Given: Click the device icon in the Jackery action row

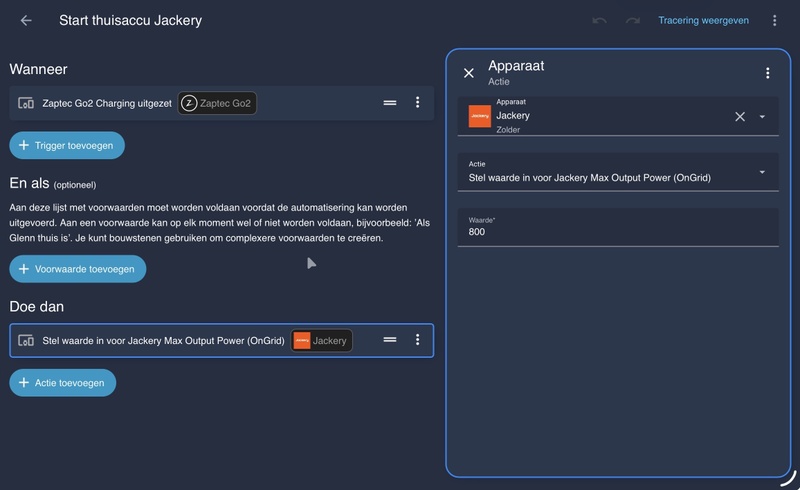Looking at the screenshot, I should tap(26, 340).
